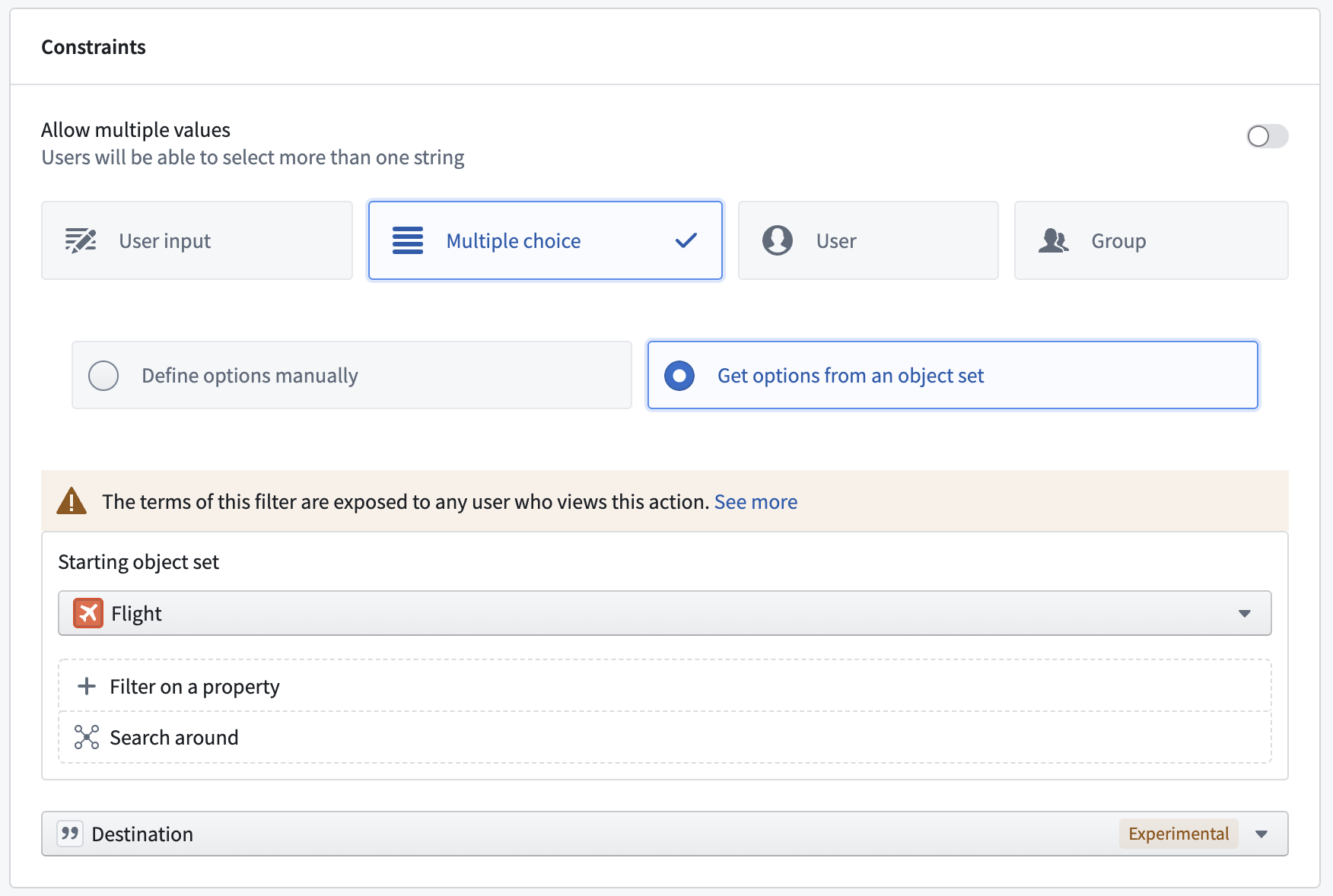1333x896 pixels.
Task: Click the Group people icon
Action: tap(1054, 240)
